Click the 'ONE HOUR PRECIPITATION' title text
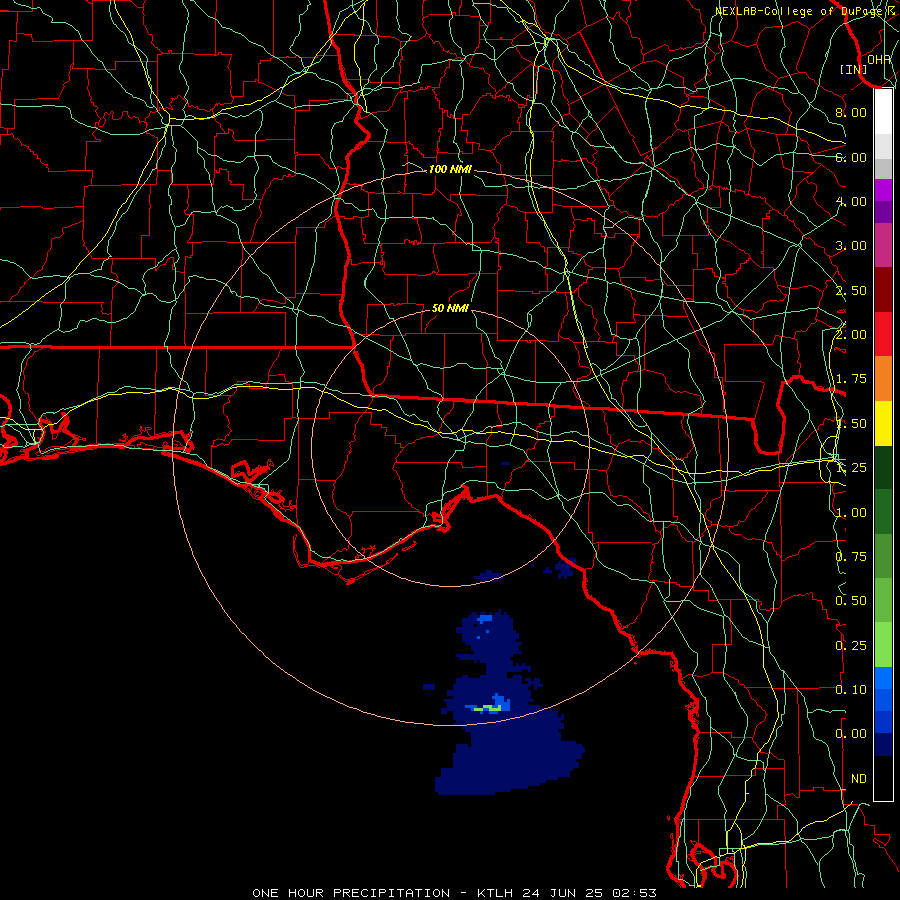 [x=351, y=893]
